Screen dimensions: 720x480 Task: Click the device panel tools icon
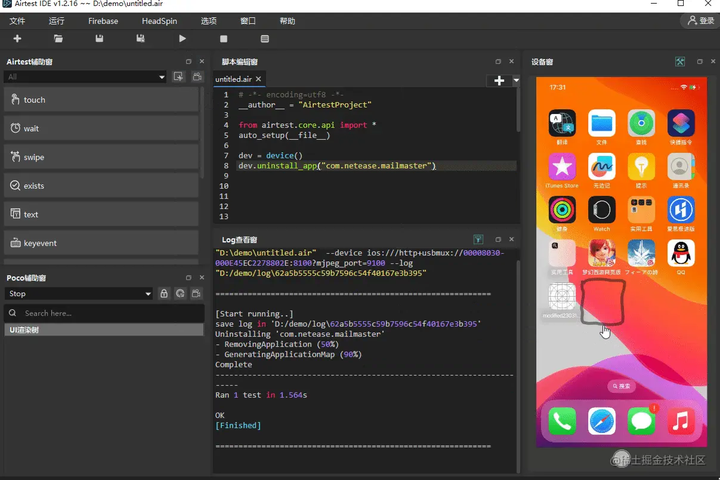[x=680, y=62]
